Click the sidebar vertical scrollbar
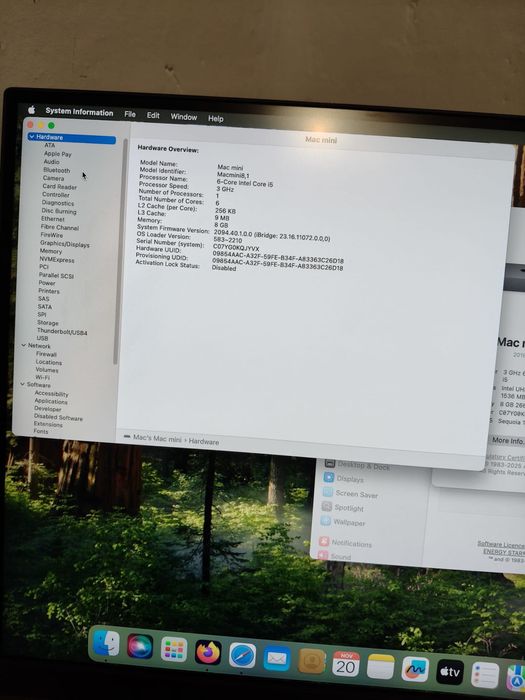The height and width of the screenshot is (700, 525). 119,250
